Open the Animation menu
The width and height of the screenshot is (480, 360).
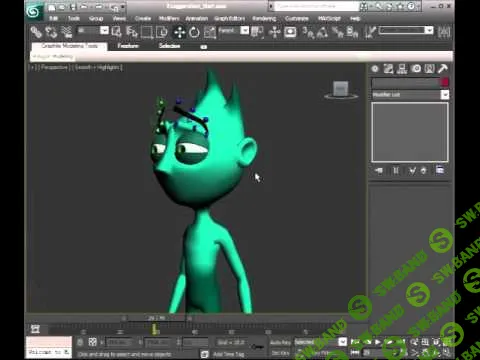point(197,18)
